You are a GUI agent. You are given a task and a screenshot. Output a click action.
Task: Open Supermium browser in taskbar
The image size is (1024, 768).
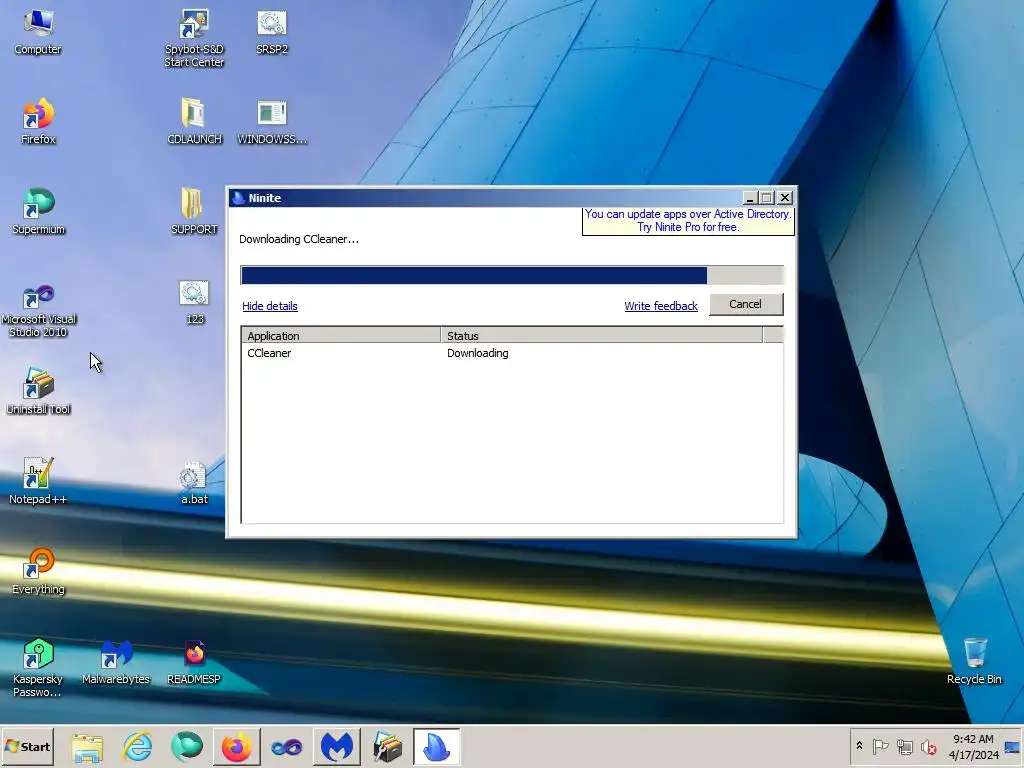pyautogui.click(x=187, y=747)
